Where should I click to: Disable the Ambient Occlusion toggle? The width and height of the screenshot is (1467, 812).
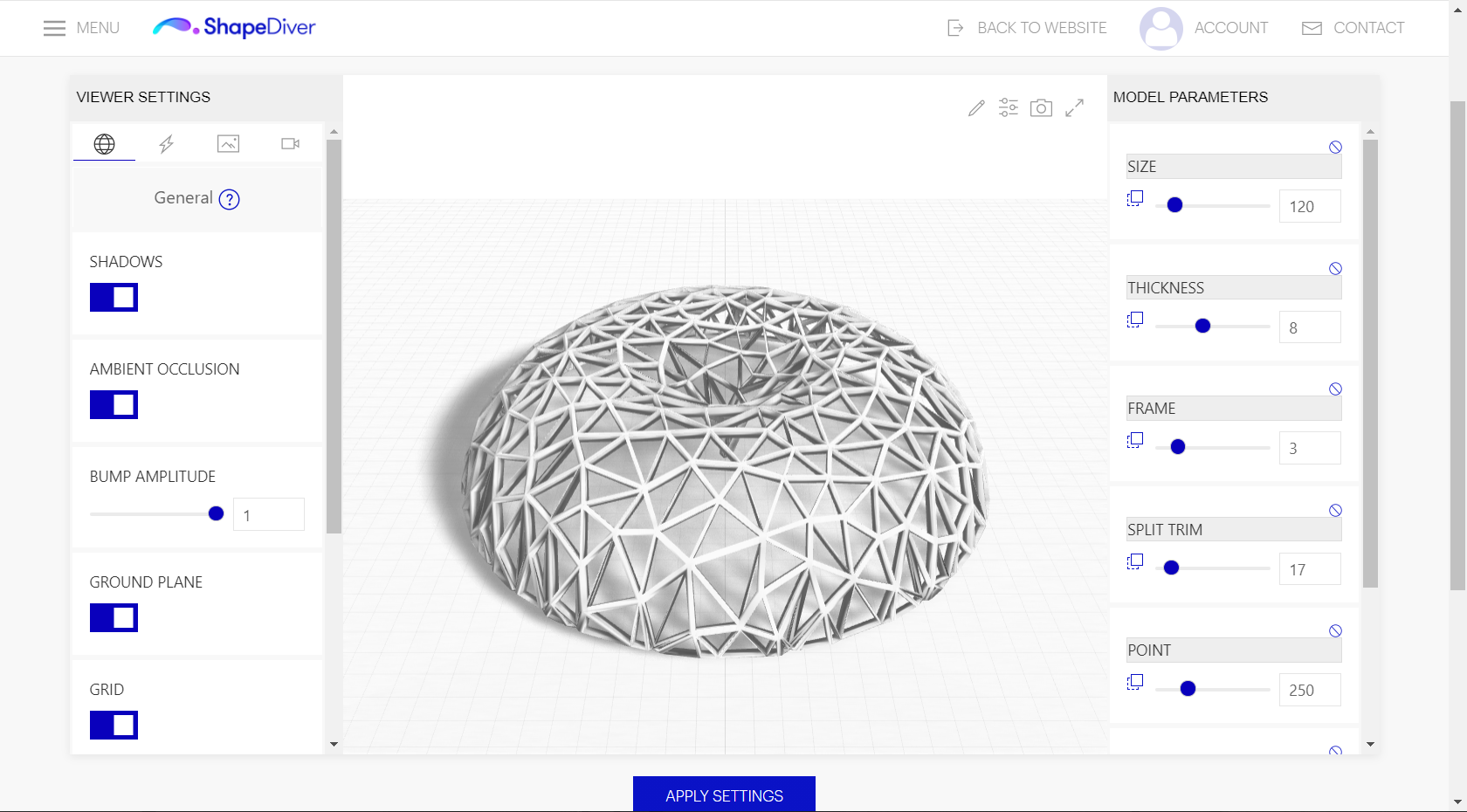pyautogui.click(x=114, y=405)
